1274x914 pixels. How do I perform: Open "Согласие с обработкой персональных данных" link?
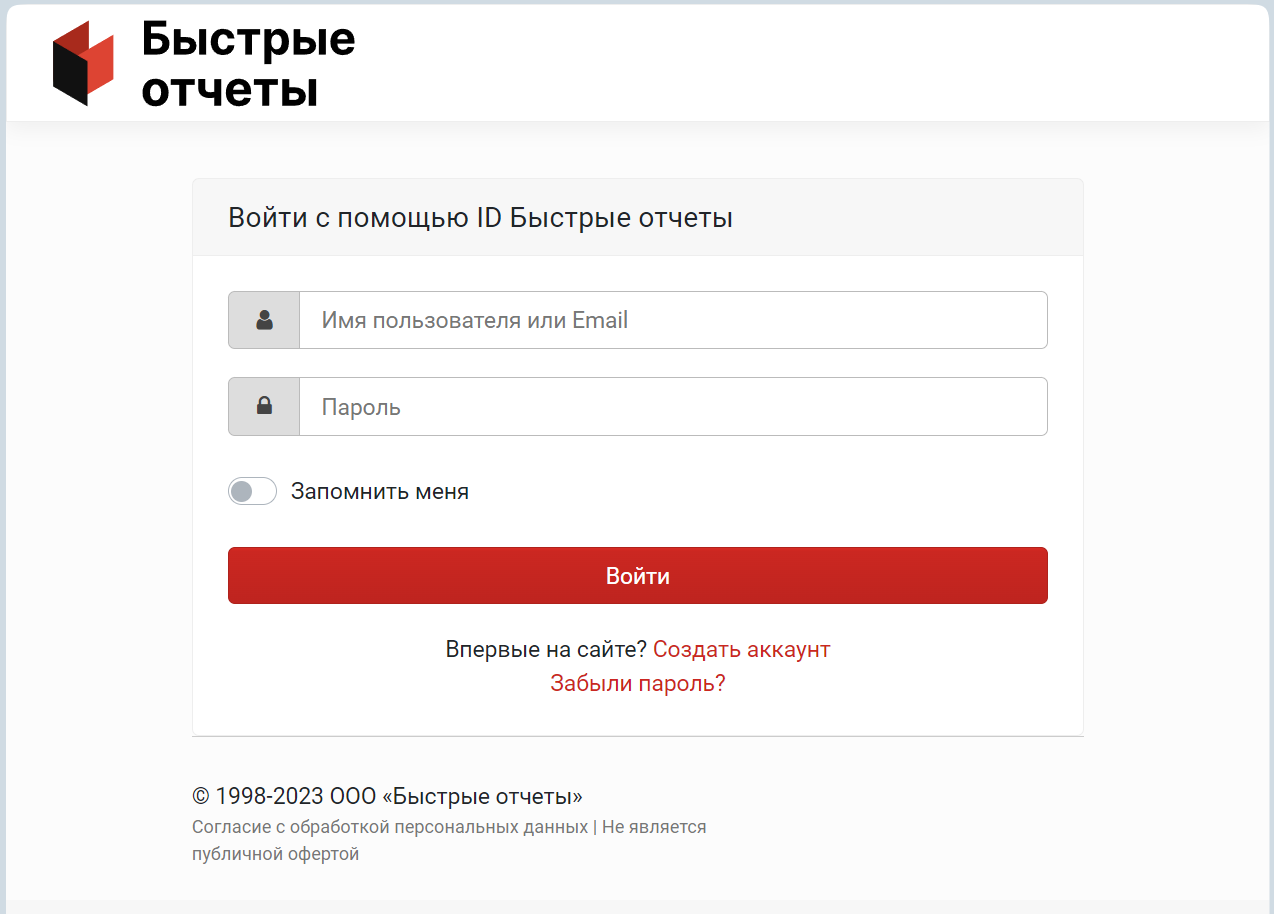tap(390, 827)
